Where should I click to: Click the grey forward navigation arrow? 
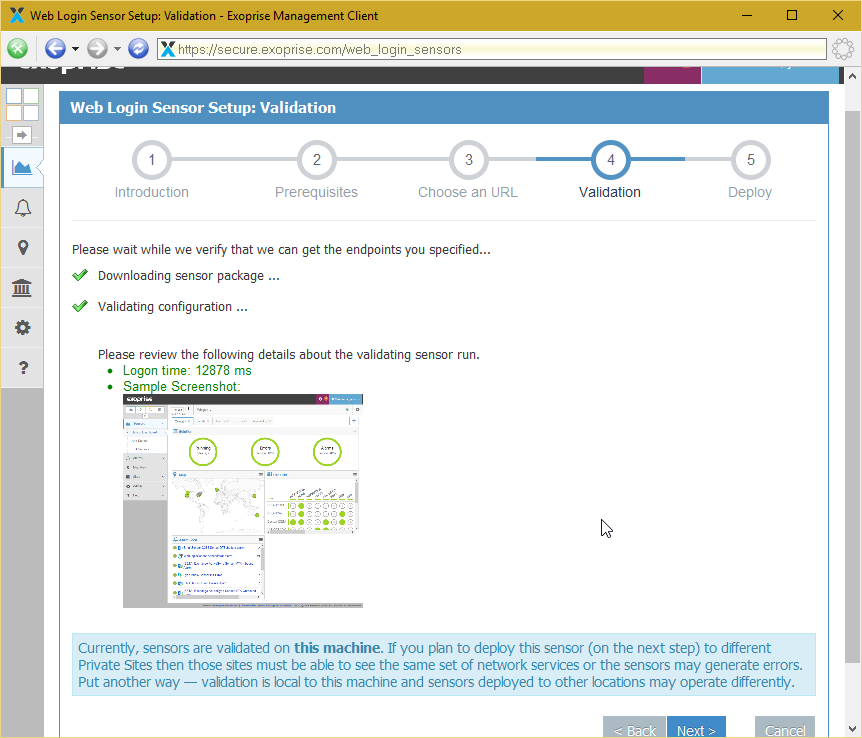(97, 49)
